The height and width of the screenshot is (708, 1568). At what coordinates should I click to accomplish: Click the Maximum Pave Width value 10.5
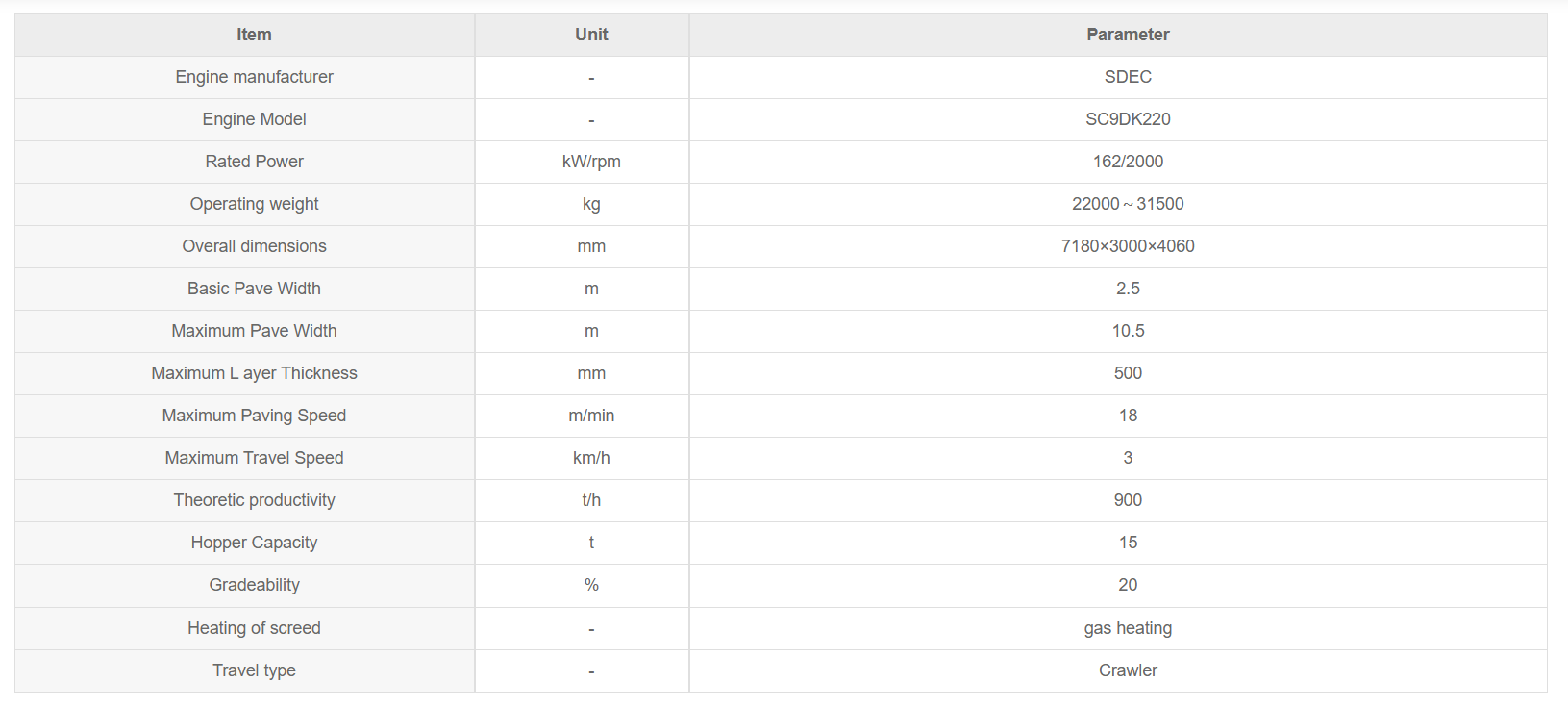tap(1128, 331)
